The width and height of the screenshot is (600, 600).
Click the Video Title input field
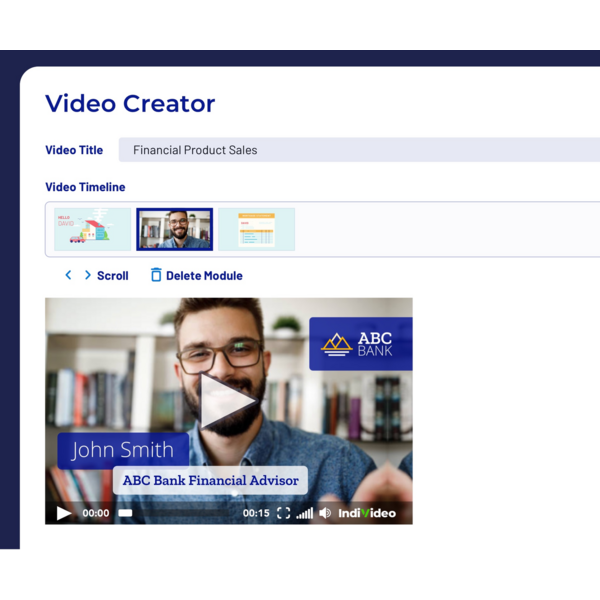click(x=360, y=150)
